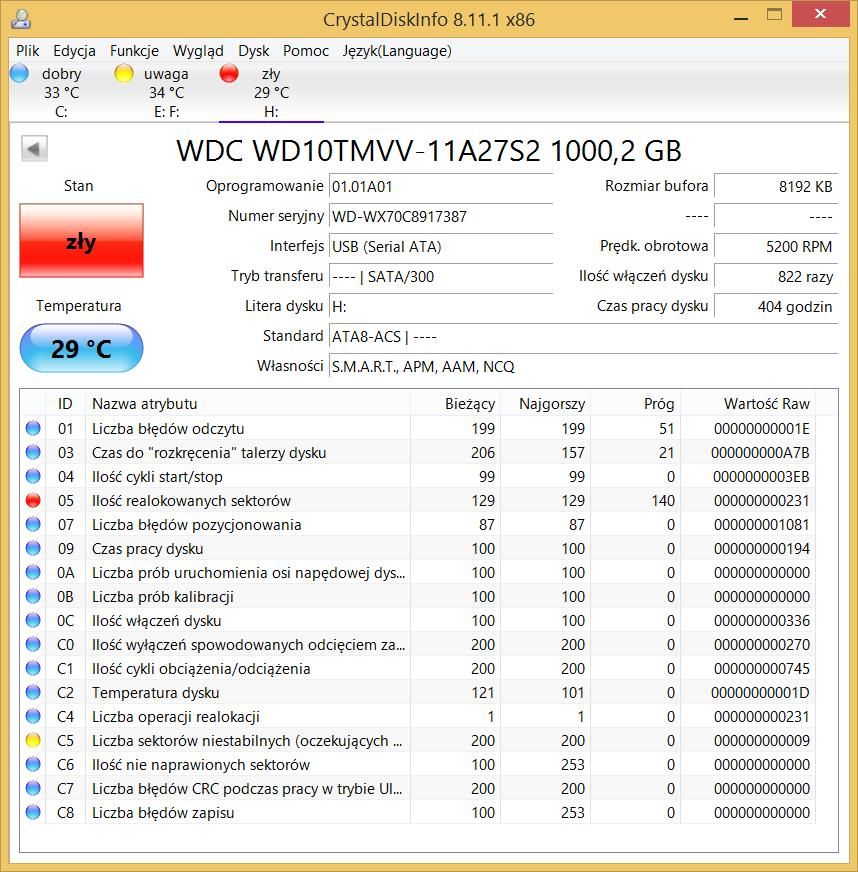Select row 'Temperatura dysku'

pyautogui.click(x=418, y=692)
